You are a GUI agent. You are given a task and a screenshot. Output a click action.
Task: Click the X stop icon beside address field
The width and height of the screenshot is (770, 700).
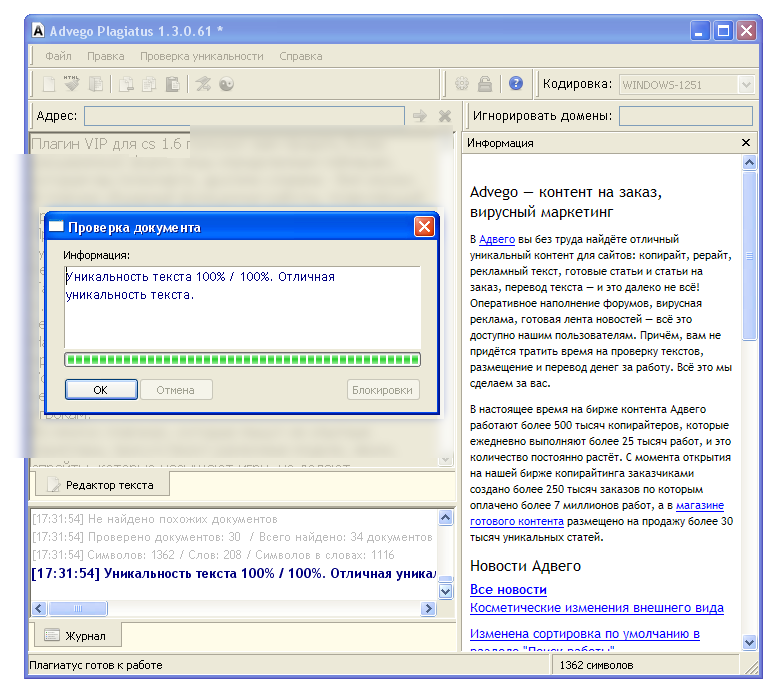click(x=445, y=116)
